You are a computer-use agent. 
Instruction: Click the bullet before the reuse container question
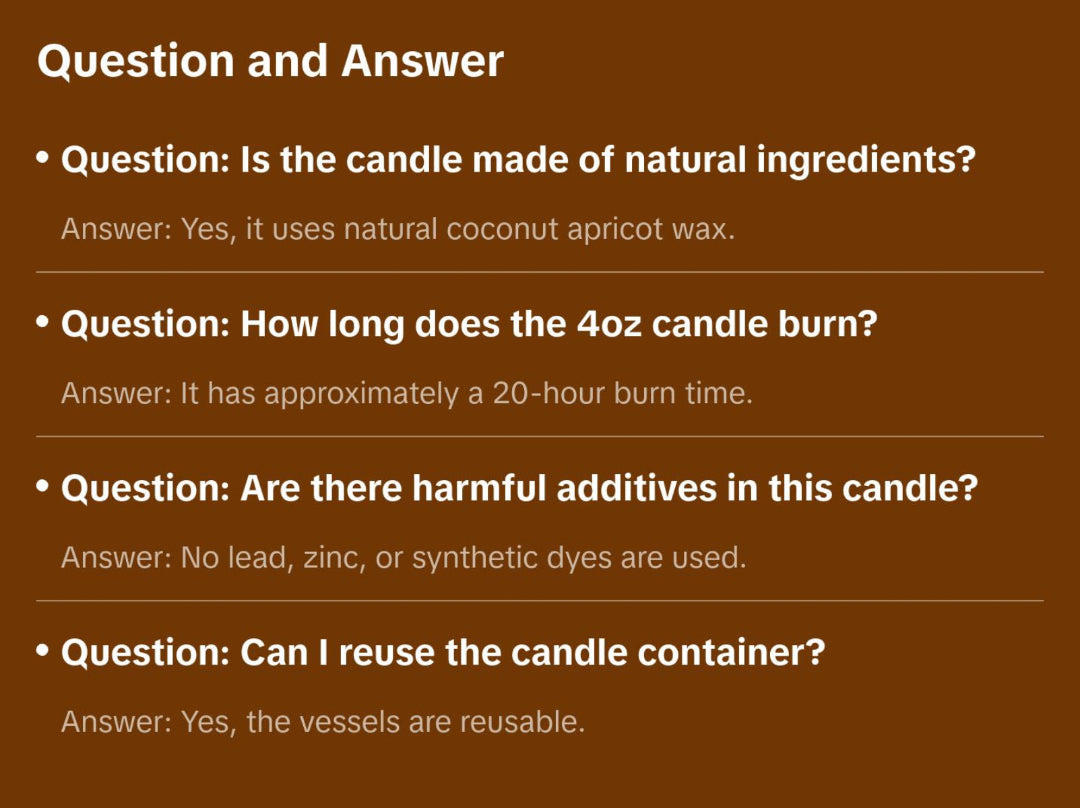point(43,651)
